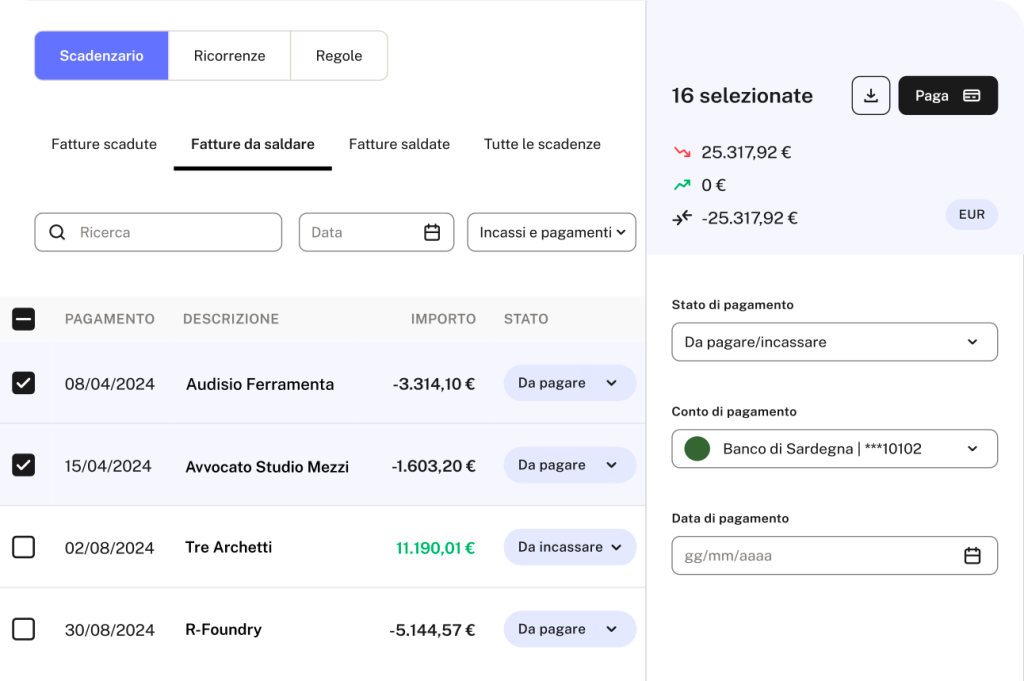
Task: Click the search magnifier icon
Action: (x=57, y=232)
